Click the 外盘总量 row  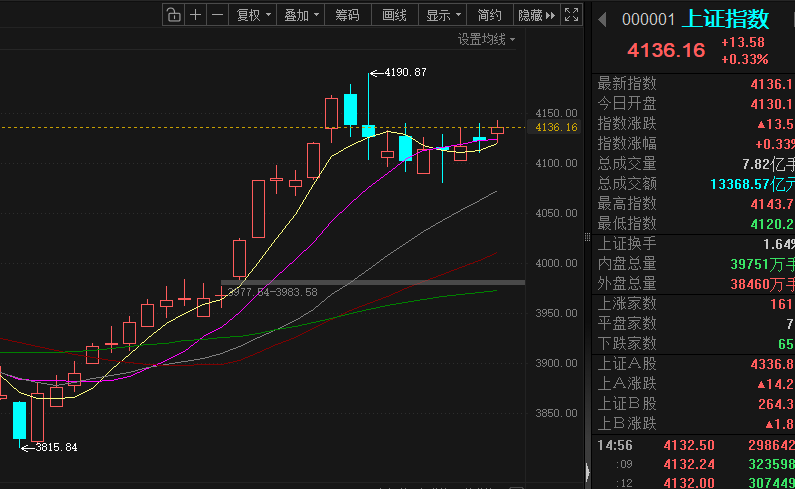coord(695,284)
